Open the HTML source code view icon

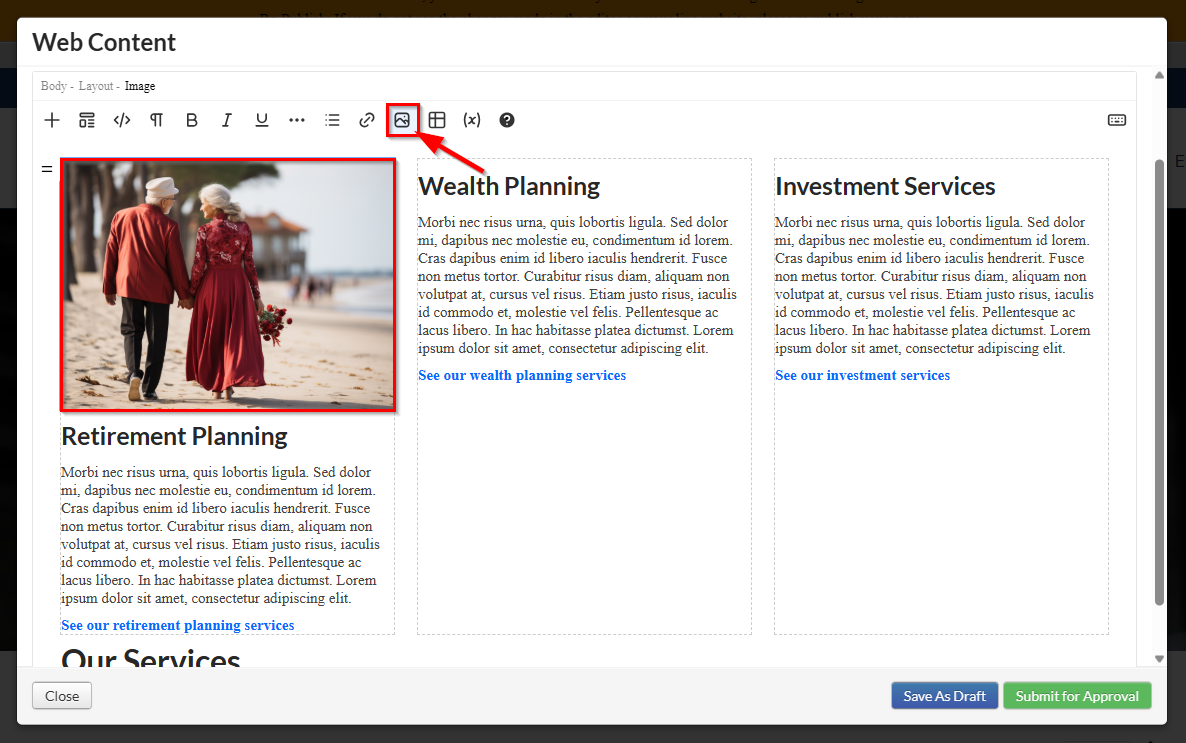click(122, 120)
